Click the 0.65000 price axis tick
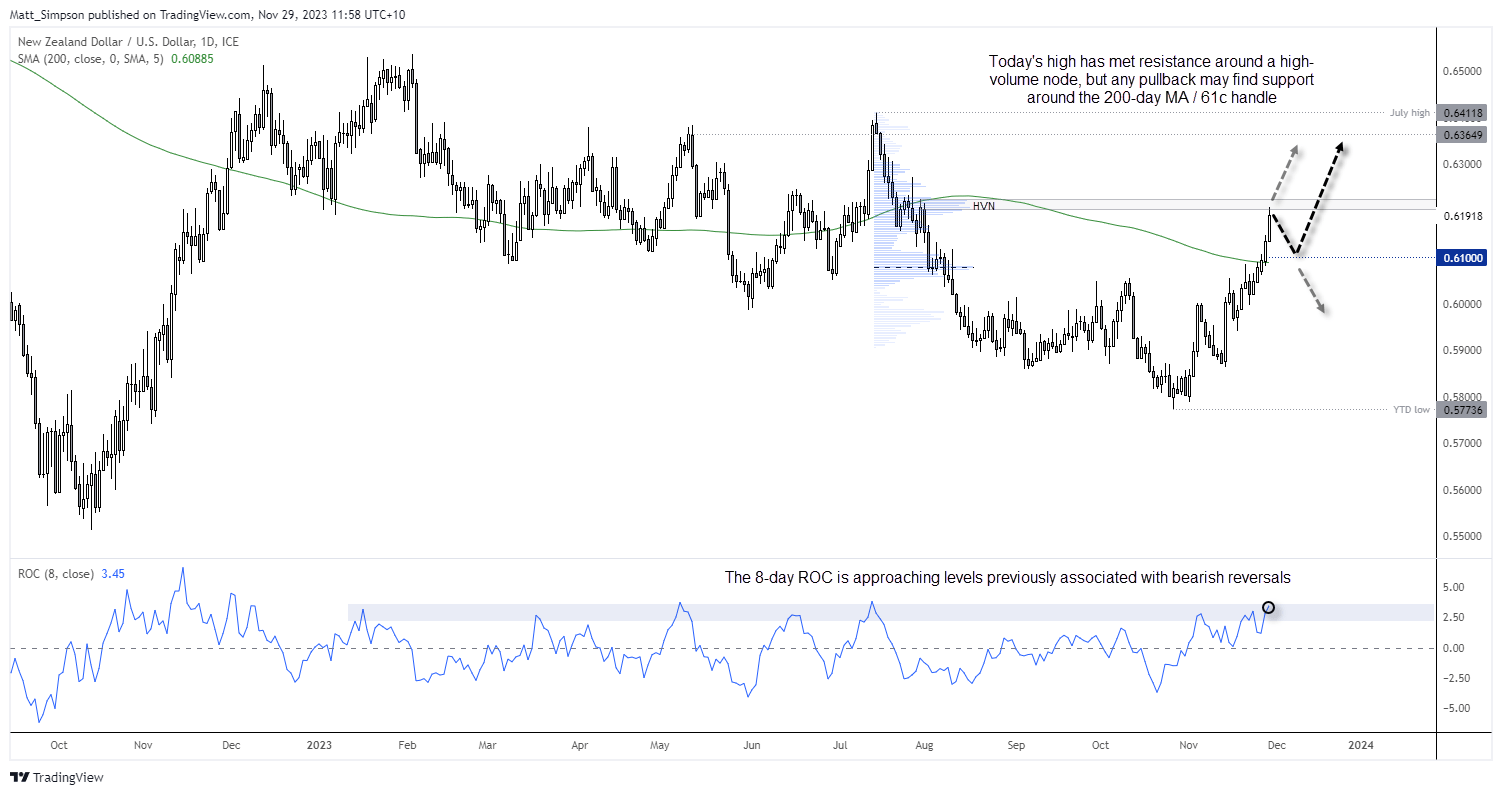Viewport: 1502px width, 795px height. 1462,72
